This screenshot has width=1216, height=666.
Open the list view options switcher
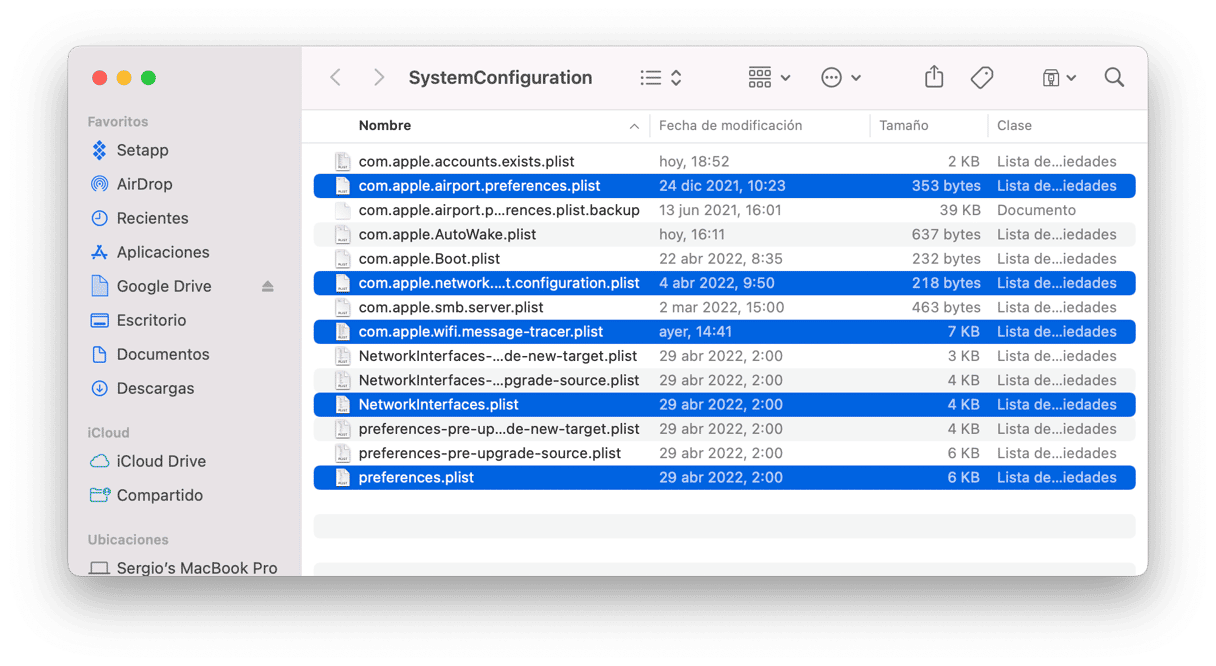click(661, 77)
